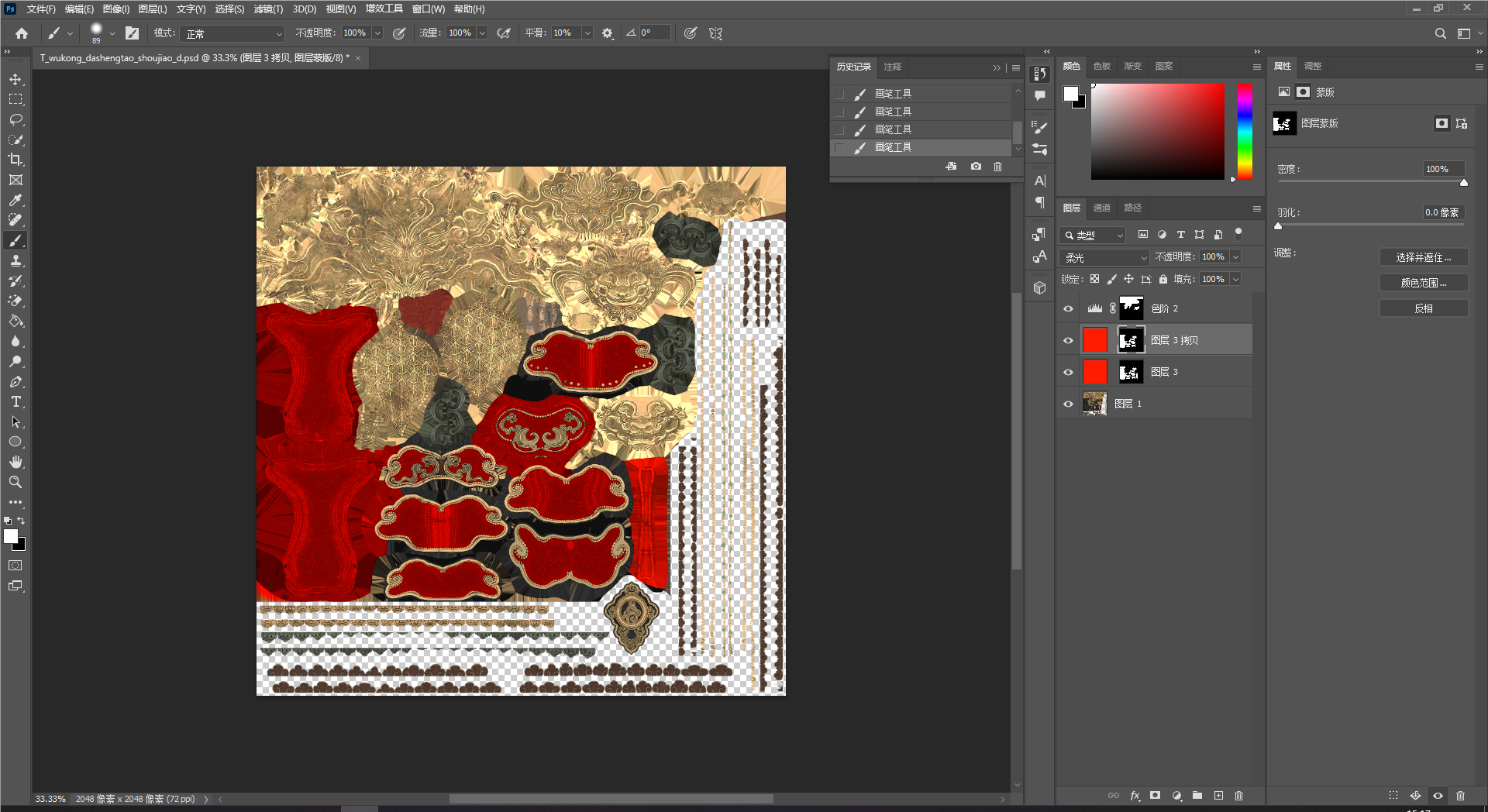Select the Clone Stamp tool
Viewport: 1488px width, 812px height.
pos(15,261)
